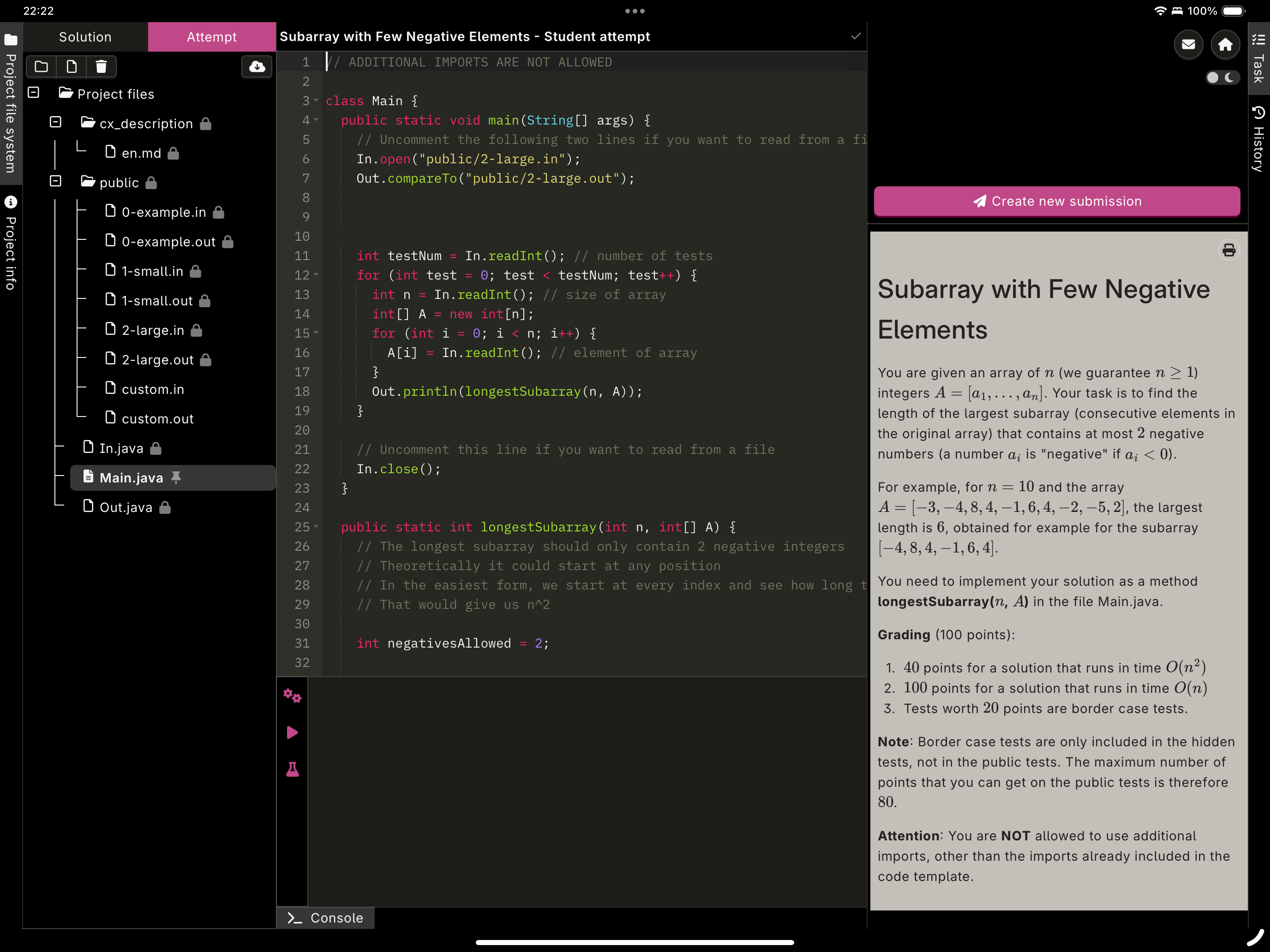1270x952 pixels.
Task: Download project using cloud download icon
Action: [257, 66]
